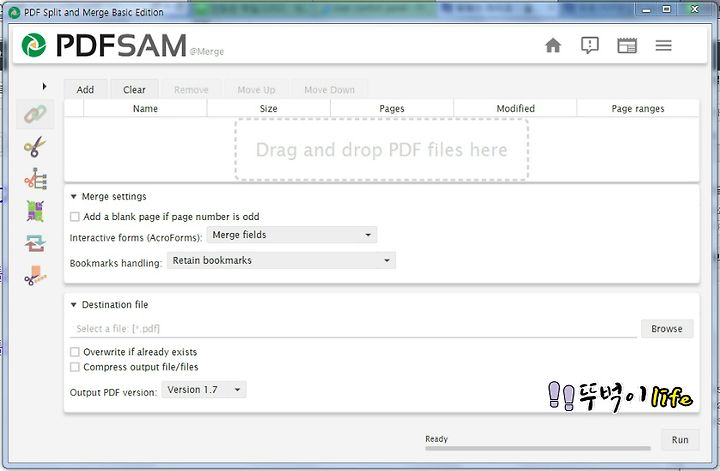Sort by the Size column header

[x=269, y=109]
